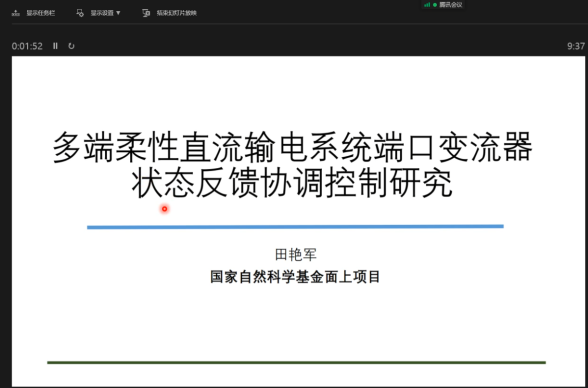Expand the 显示设置 dropdown arrow

point(118,13)
